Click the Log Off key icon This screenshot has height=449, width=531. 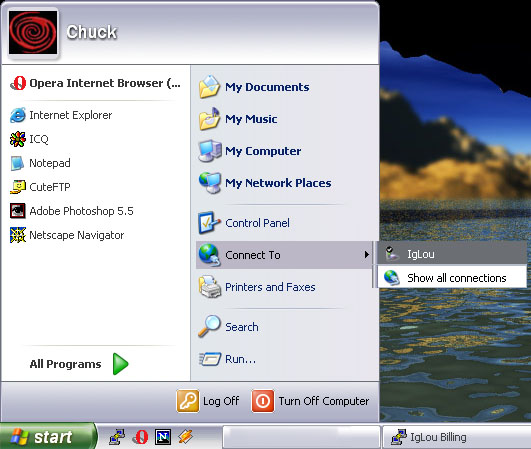188,401
